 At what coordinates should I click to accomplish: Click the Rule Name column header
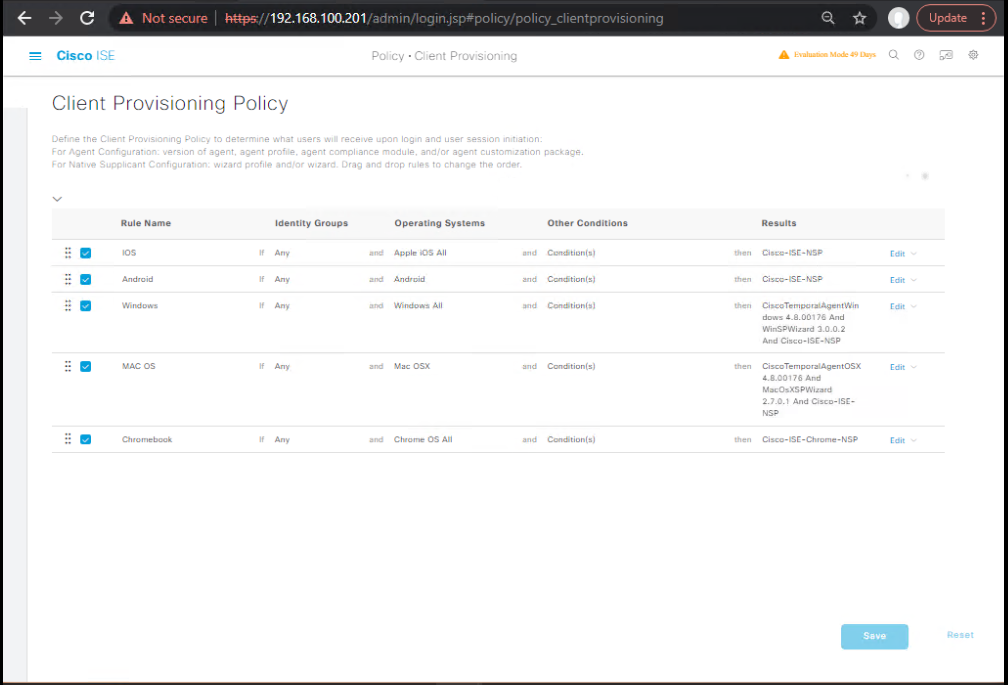click(146, 223)
